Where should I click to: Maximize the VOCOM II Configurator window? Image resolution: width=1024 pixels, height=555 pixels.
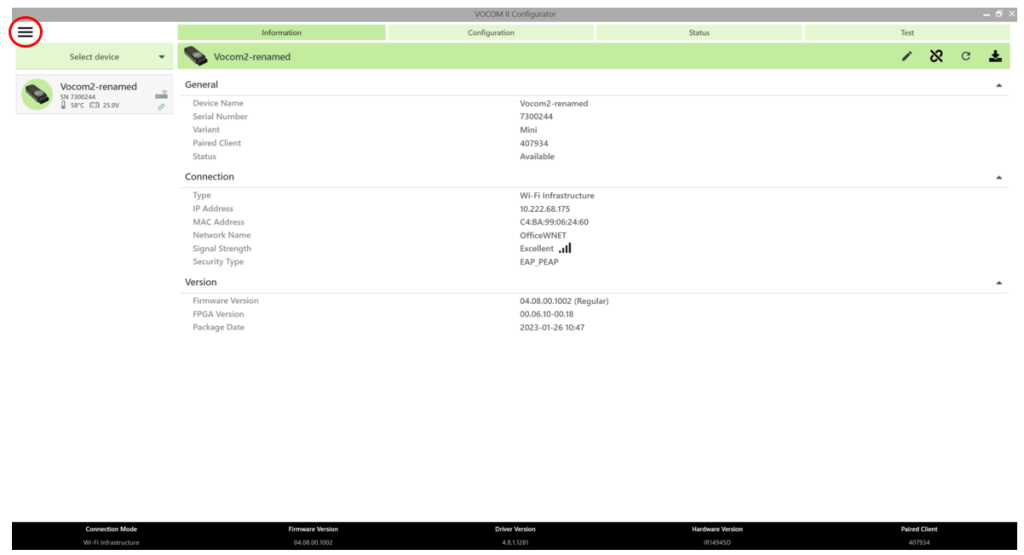(x=999, y=14)
